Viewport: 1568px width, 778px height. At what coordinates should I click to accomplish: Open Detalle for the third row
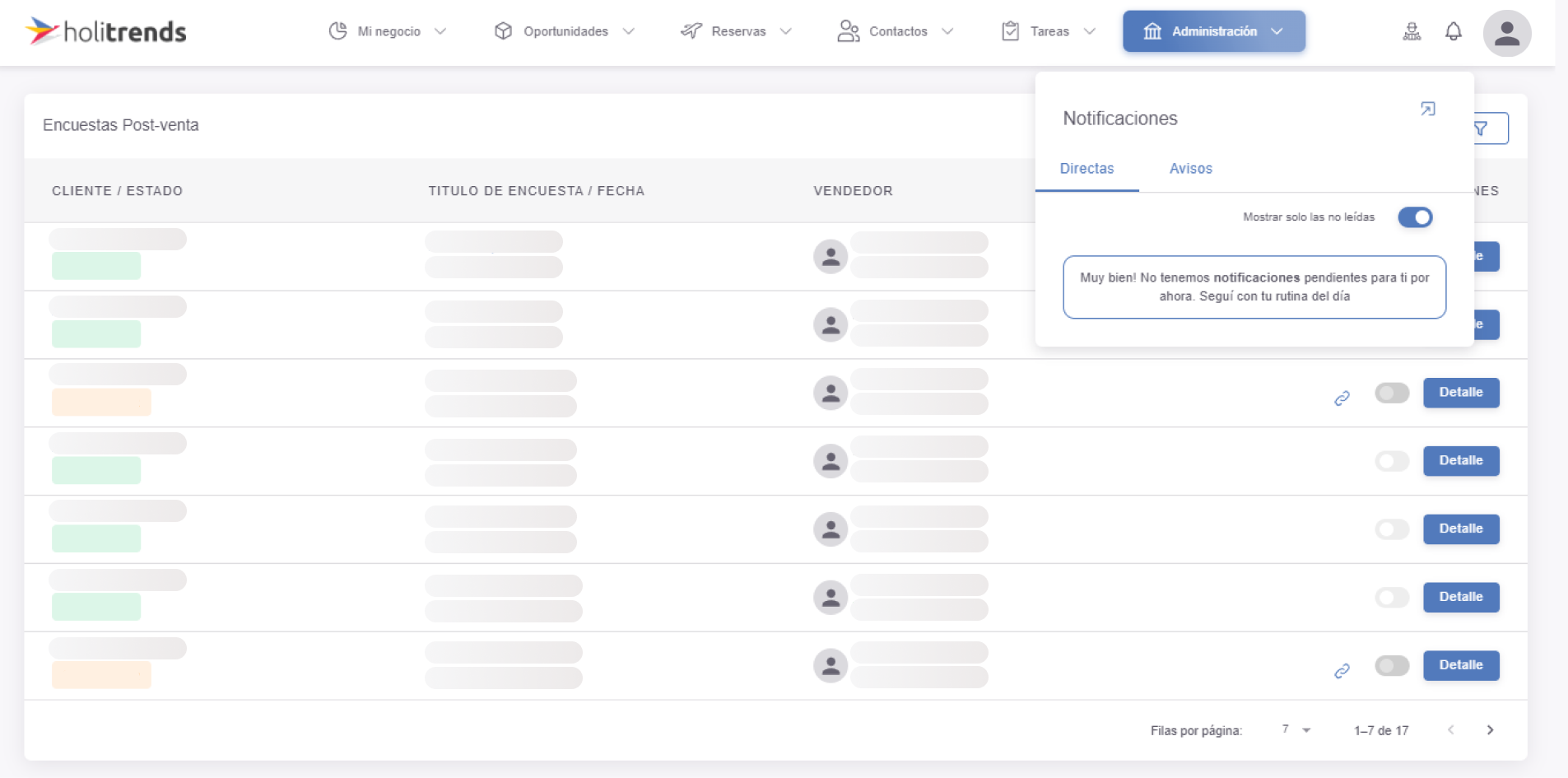[x=1461, y=393]
